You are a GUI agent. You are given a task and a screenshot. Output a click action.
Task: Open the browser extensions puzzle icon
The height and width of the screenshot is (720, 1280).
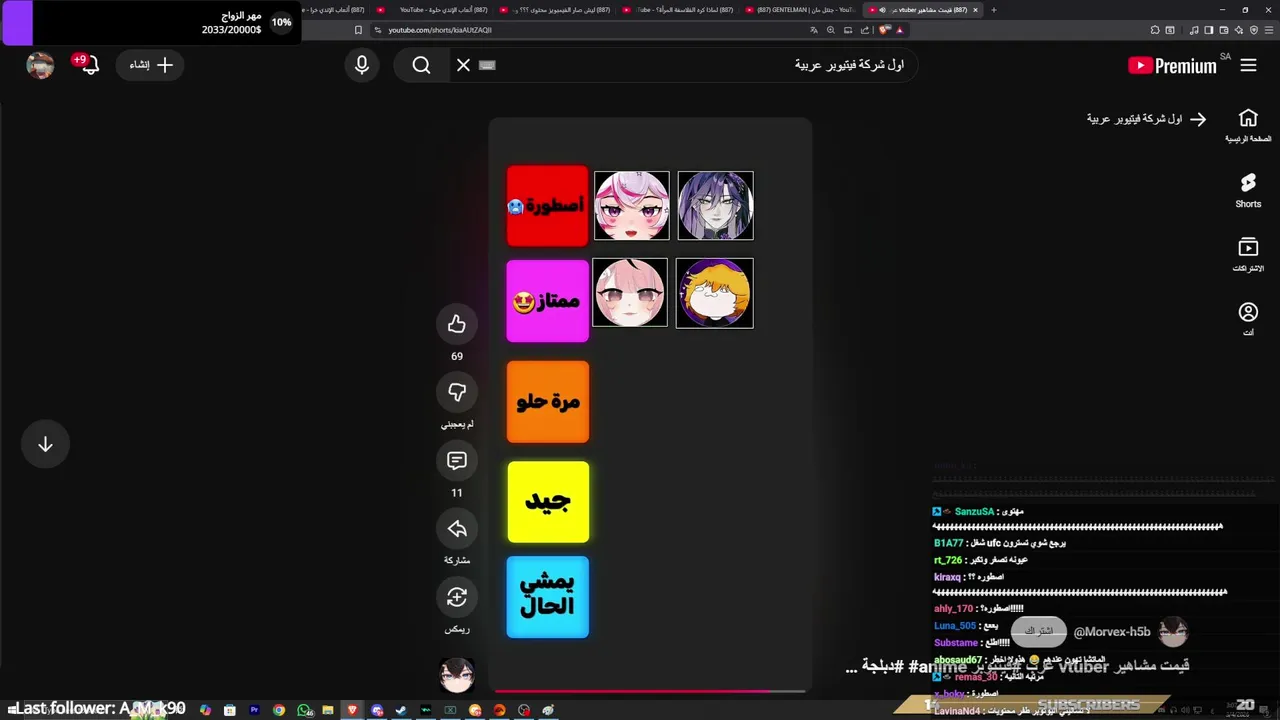coord(1155,30)
